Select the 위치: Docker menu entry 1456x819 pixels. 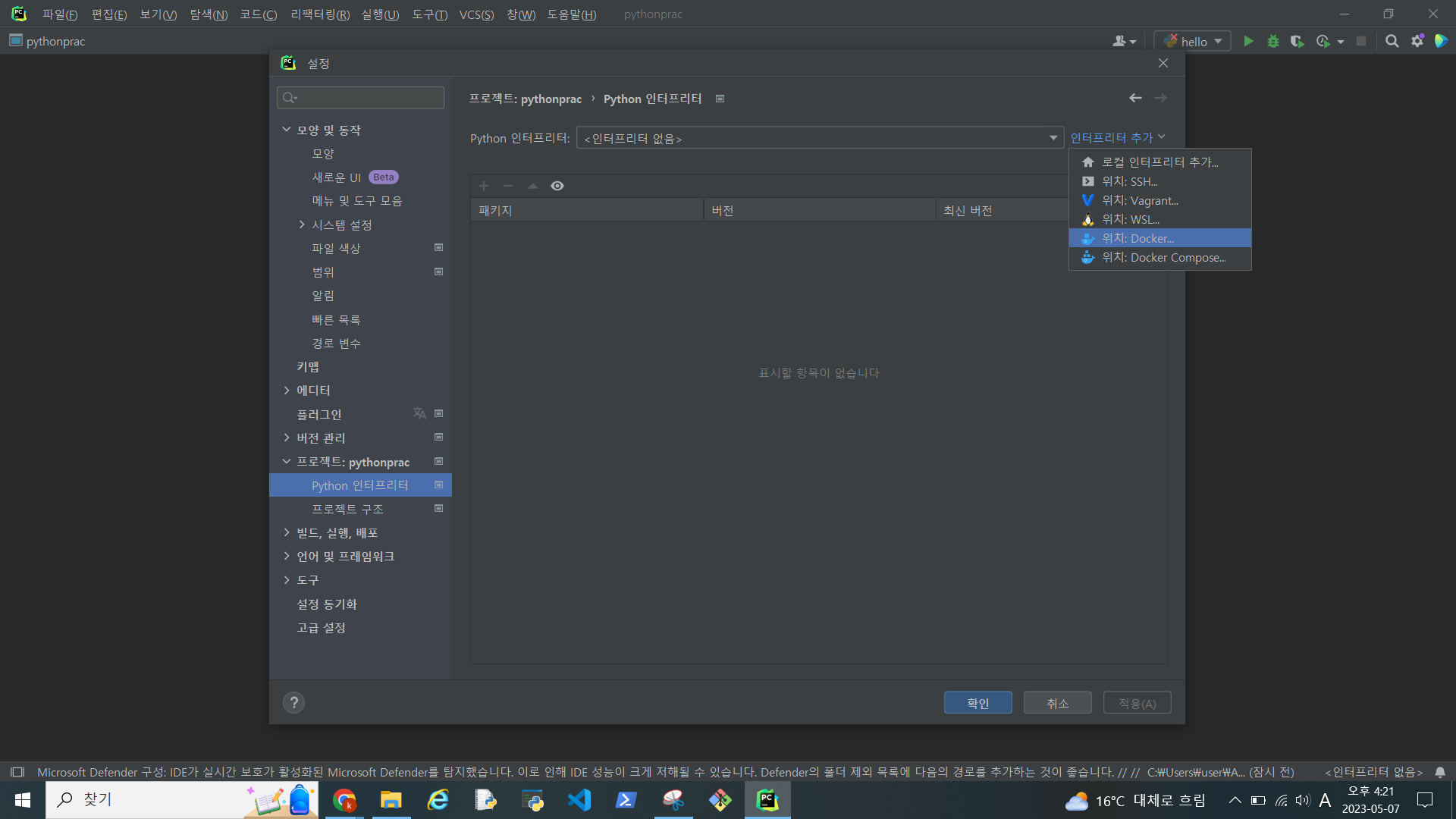tap(1159, 238)
